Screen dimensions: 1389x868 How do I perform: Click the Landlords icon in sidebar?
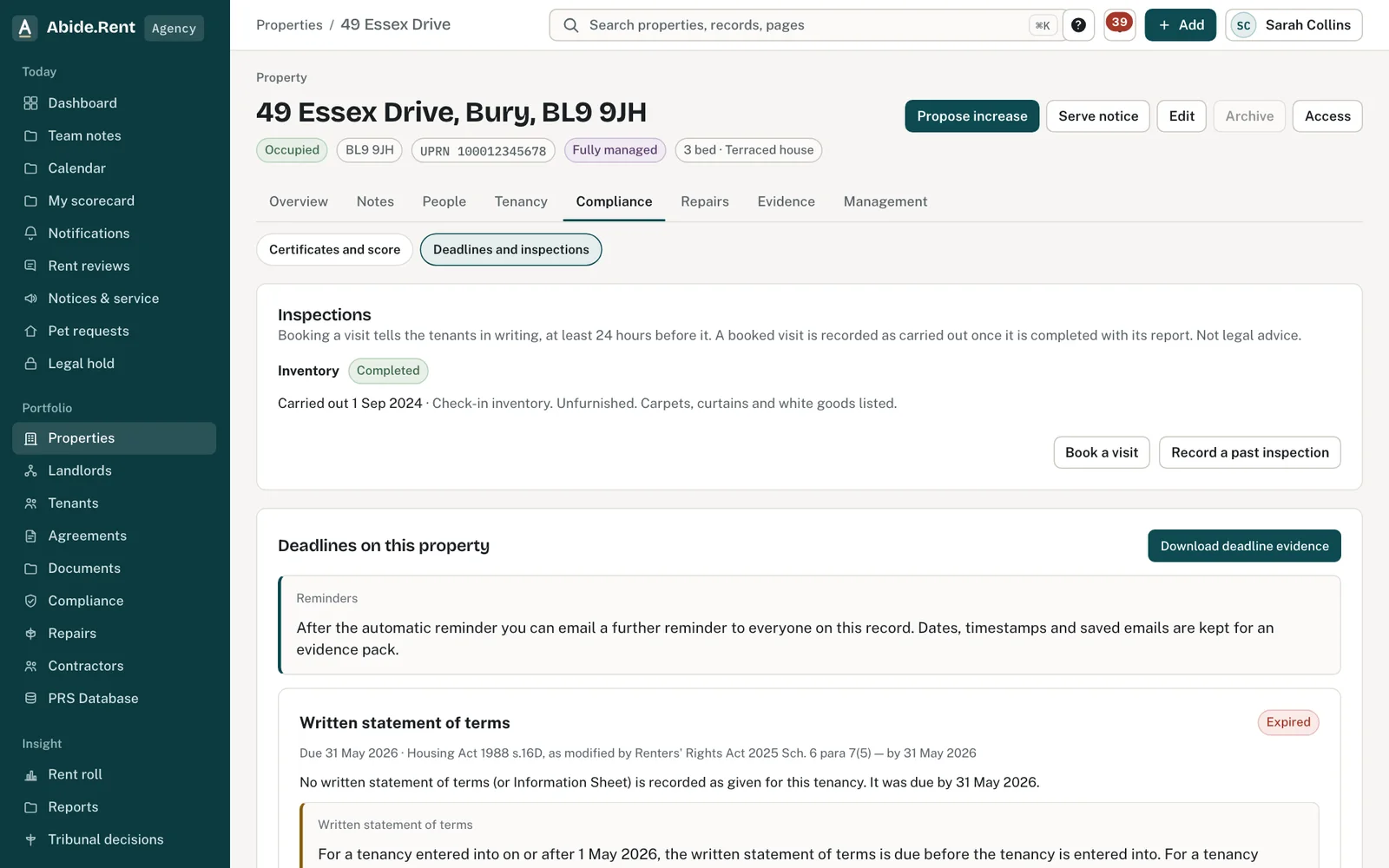(30, 470)
